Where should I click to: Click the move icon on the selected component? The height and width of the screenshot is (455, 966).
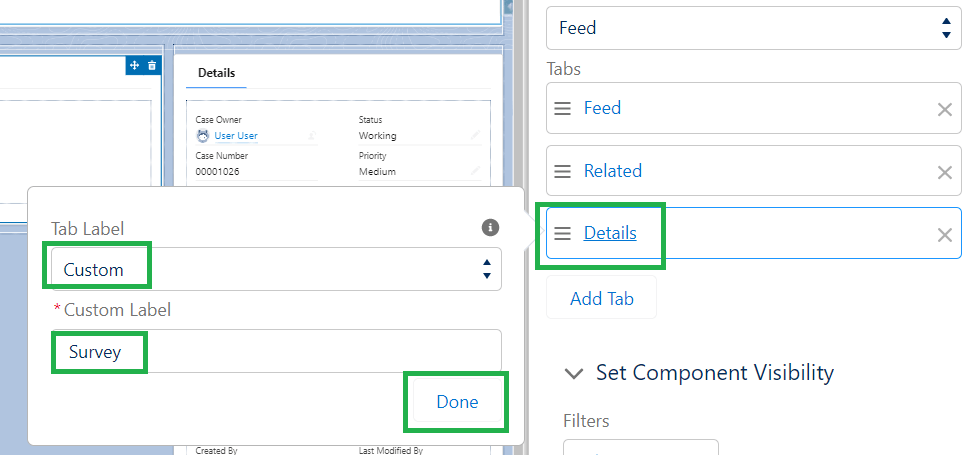pos(133,65)
